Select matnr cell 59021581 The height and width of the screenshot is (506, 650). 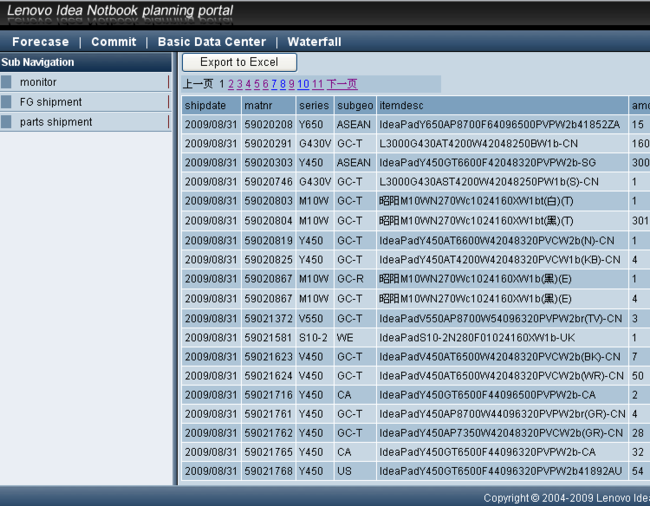tap(269, 337)
